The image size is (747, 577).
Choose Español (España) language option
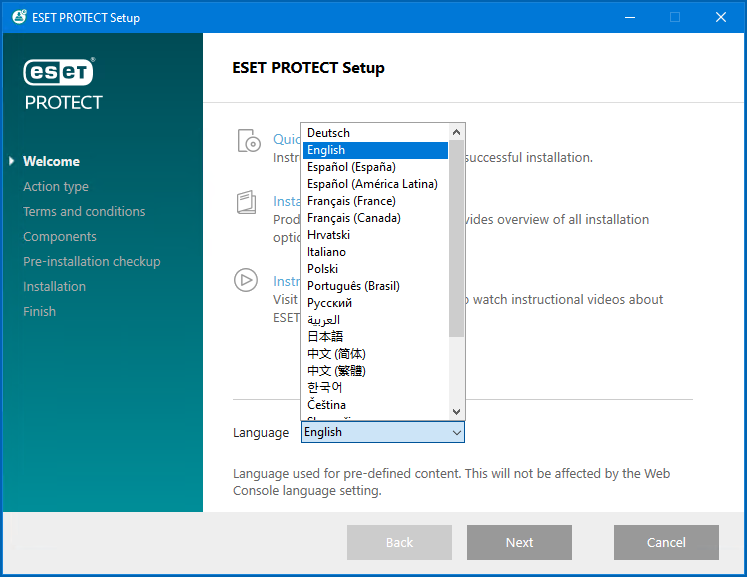[x=351, y=167]
